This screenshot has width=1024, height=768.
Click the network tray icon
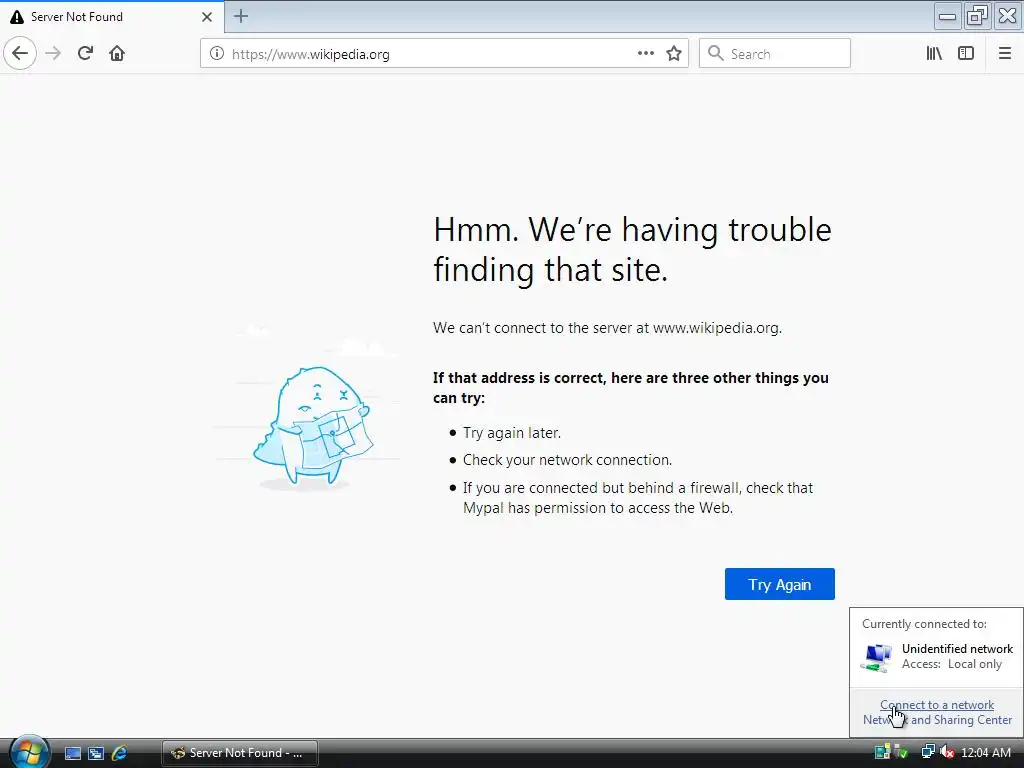tap(927, 752)
